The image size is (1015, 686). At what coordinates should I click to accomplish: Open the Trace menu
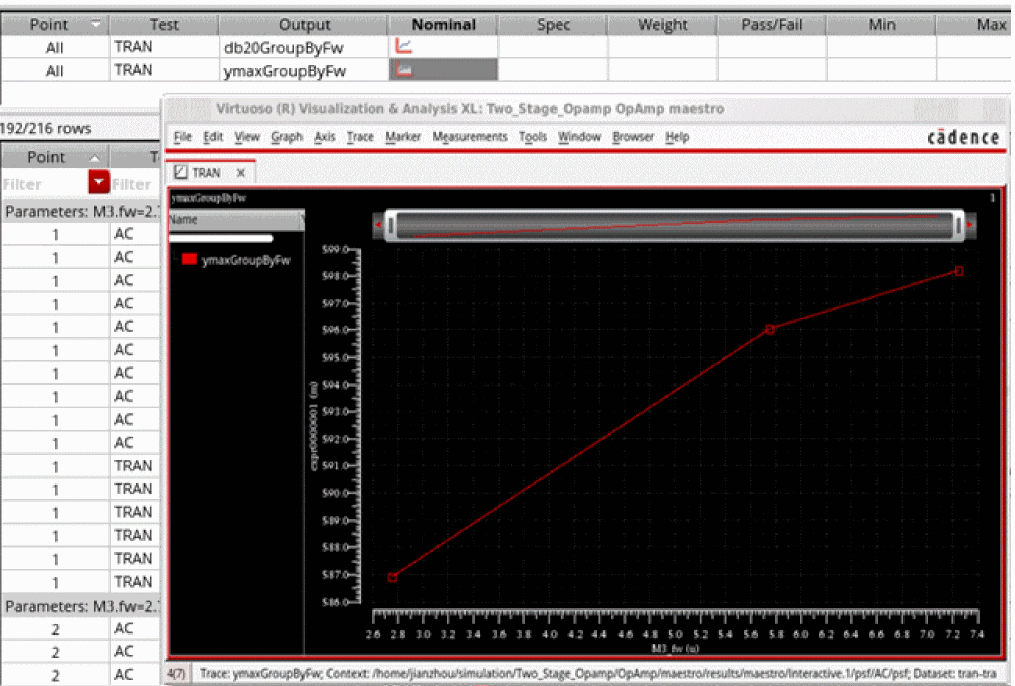[360, 137]
